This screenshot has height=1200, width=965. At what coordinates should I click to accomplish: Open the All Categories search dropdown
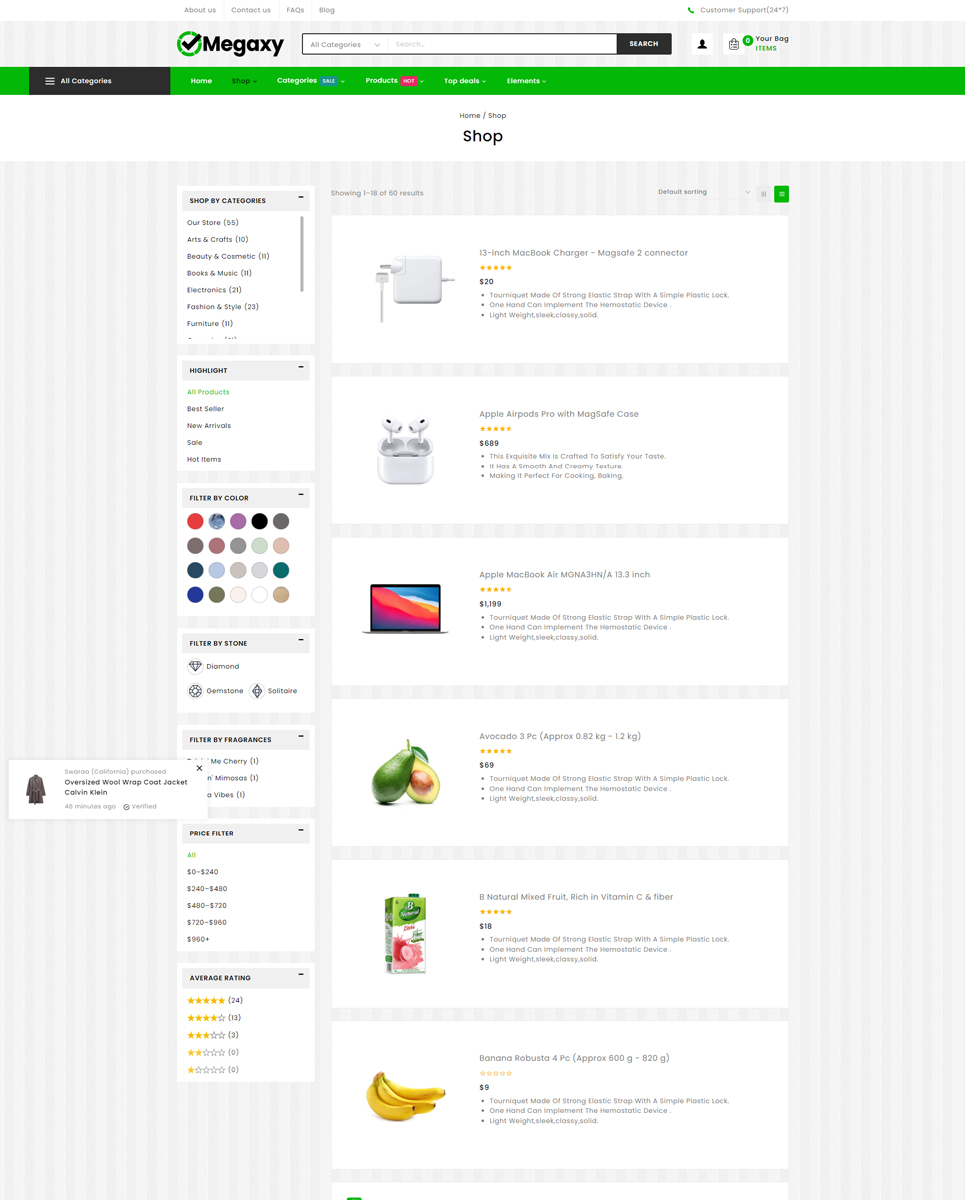345,44
